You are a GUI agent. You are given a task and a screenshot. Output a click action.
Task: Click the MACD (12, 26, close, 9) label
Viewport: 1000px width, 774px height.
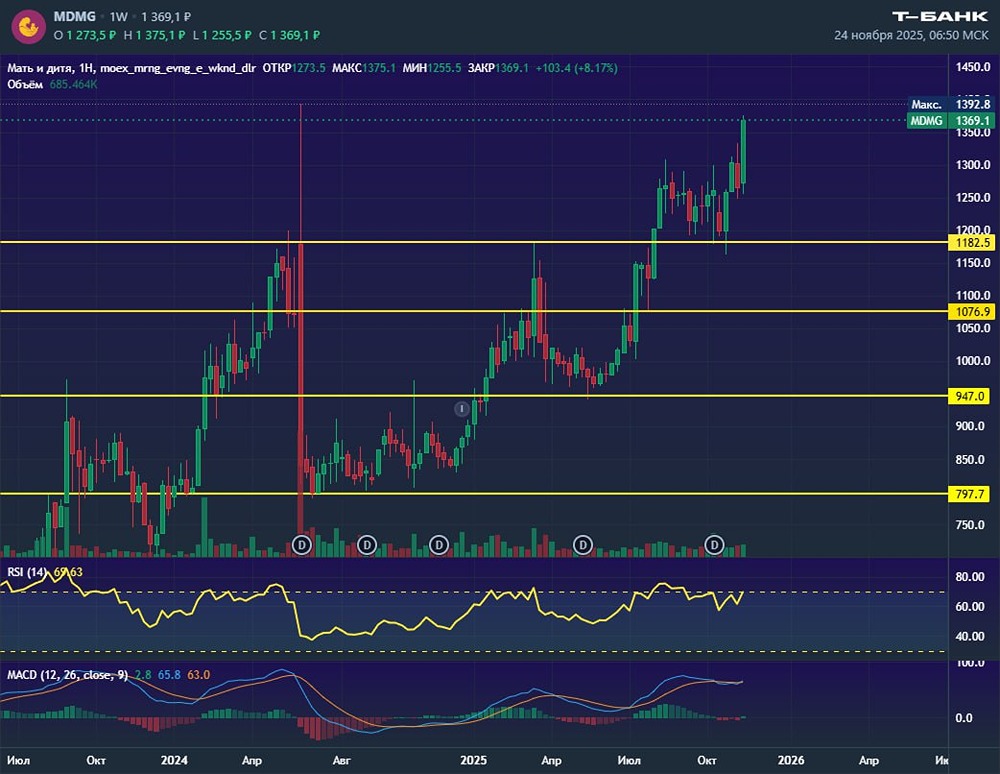[x=68, y=675]
